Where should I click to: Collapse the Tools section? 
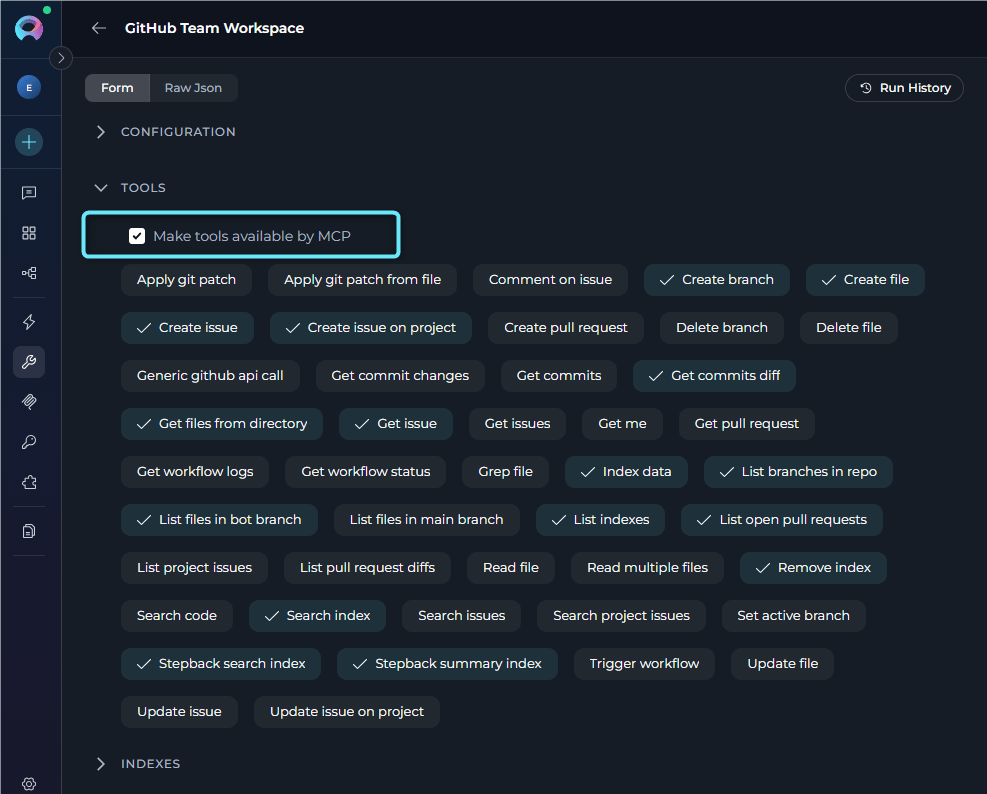tap(131, 188)
